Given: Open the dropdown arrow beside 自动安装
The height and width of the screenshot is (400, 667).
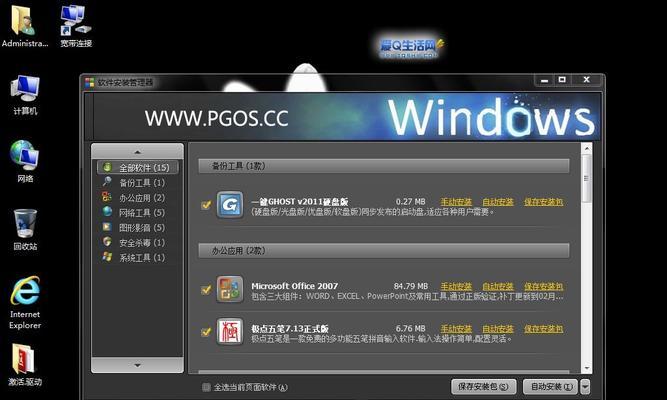Looking at the screenshot, I should click(585, 387).
